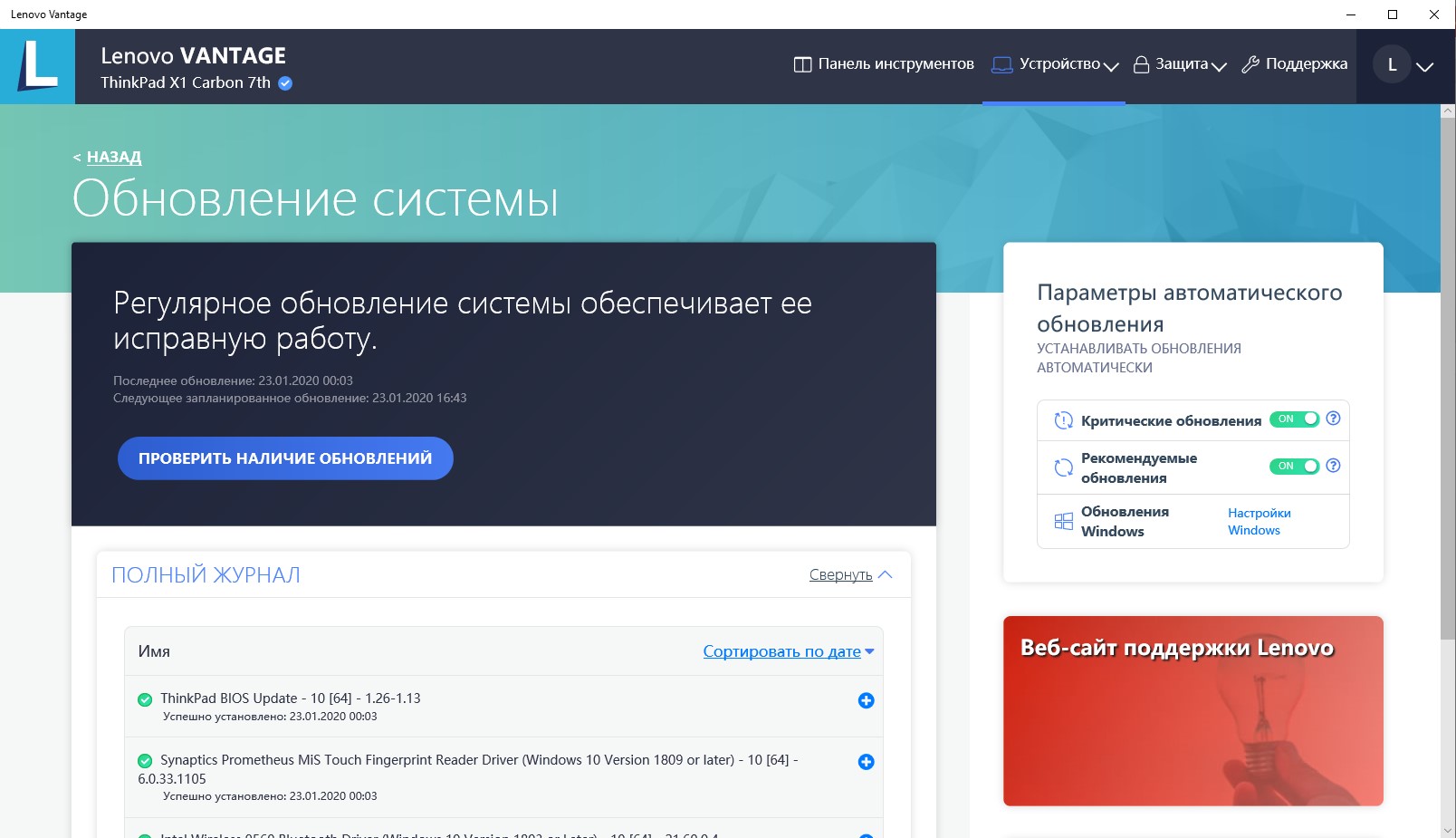Click help icon next to Рекомендуемые обновления toggle
Screen dimensions: 1456x838
pyautogui.click(x=1333, y=466)
